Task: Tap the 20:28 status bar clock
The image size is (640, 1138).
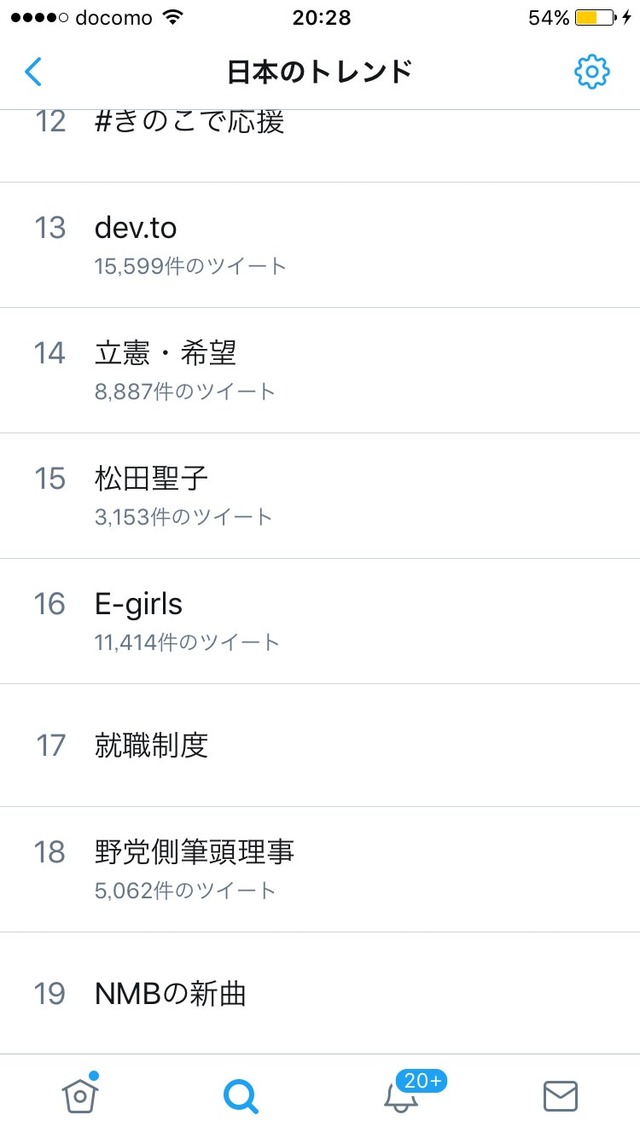Action: coord(321,18)
